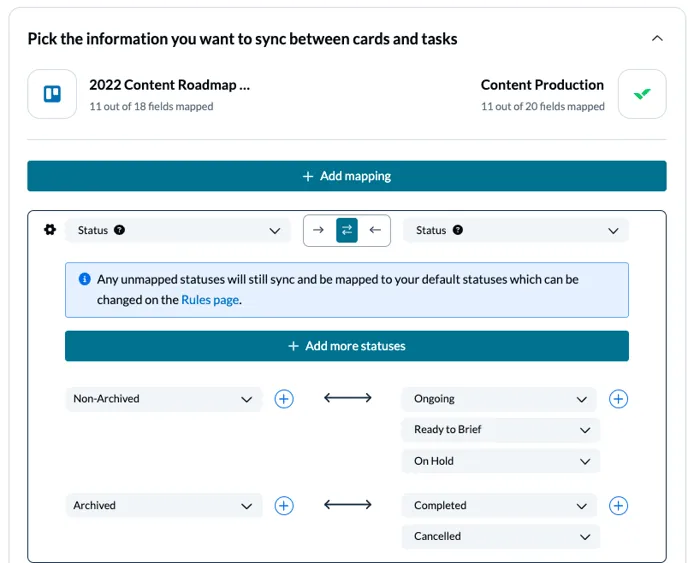Open the On Hold status dropdown
Image resolution: width=688 pixels, height=563 pixels.
point(500,461)
